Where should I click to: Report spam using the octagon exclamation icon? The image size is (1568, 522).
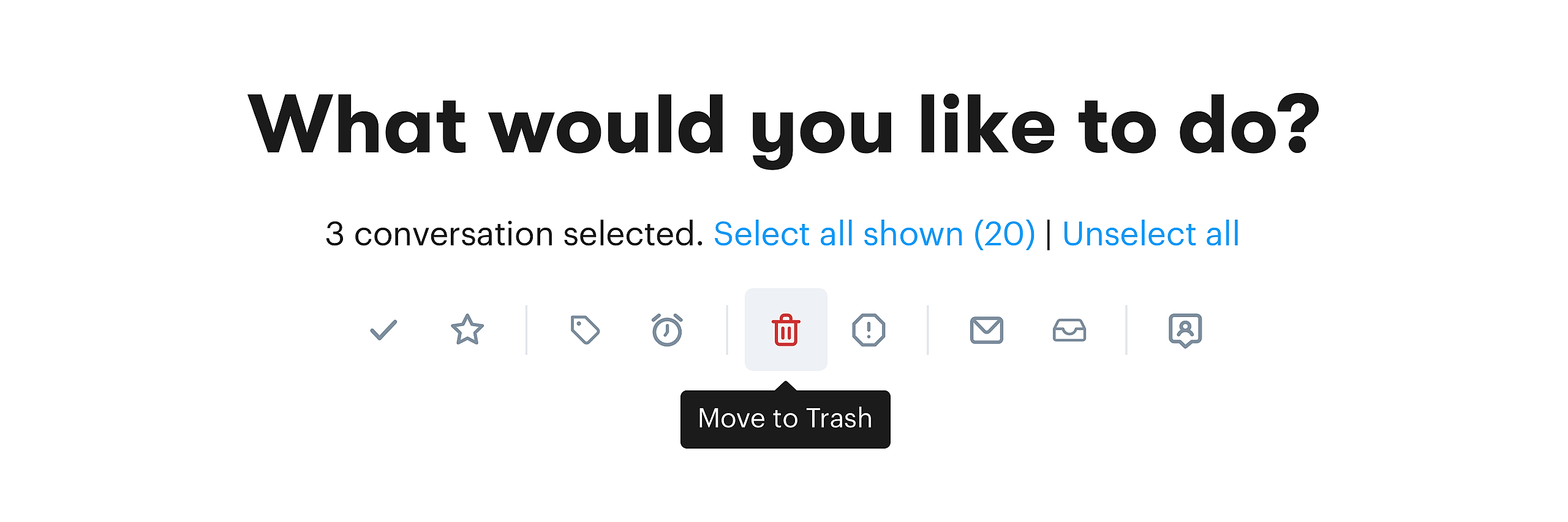869,330
